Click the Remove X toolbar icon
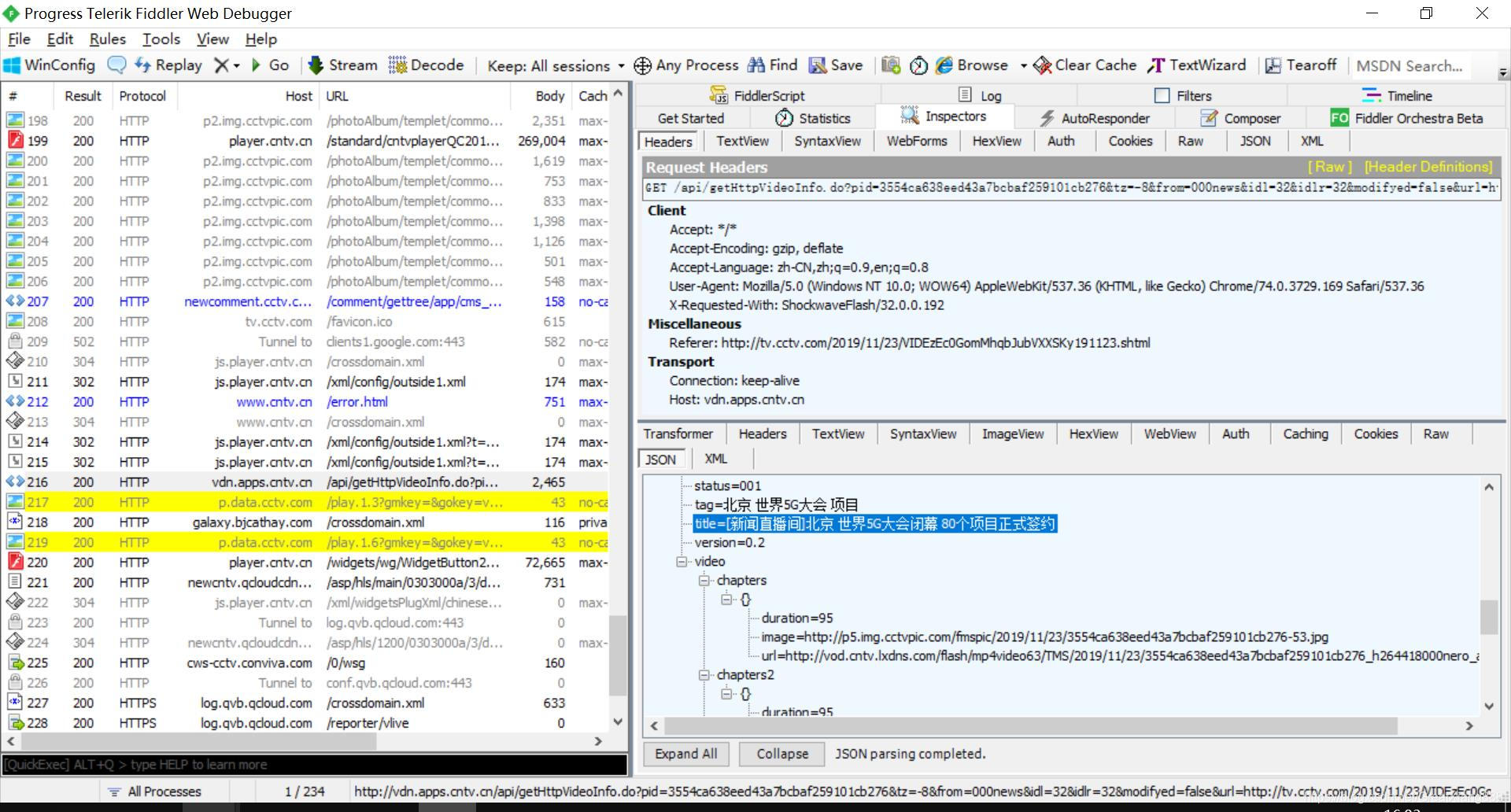Viewport: 1511px width, 812px height. click(222, 65)
